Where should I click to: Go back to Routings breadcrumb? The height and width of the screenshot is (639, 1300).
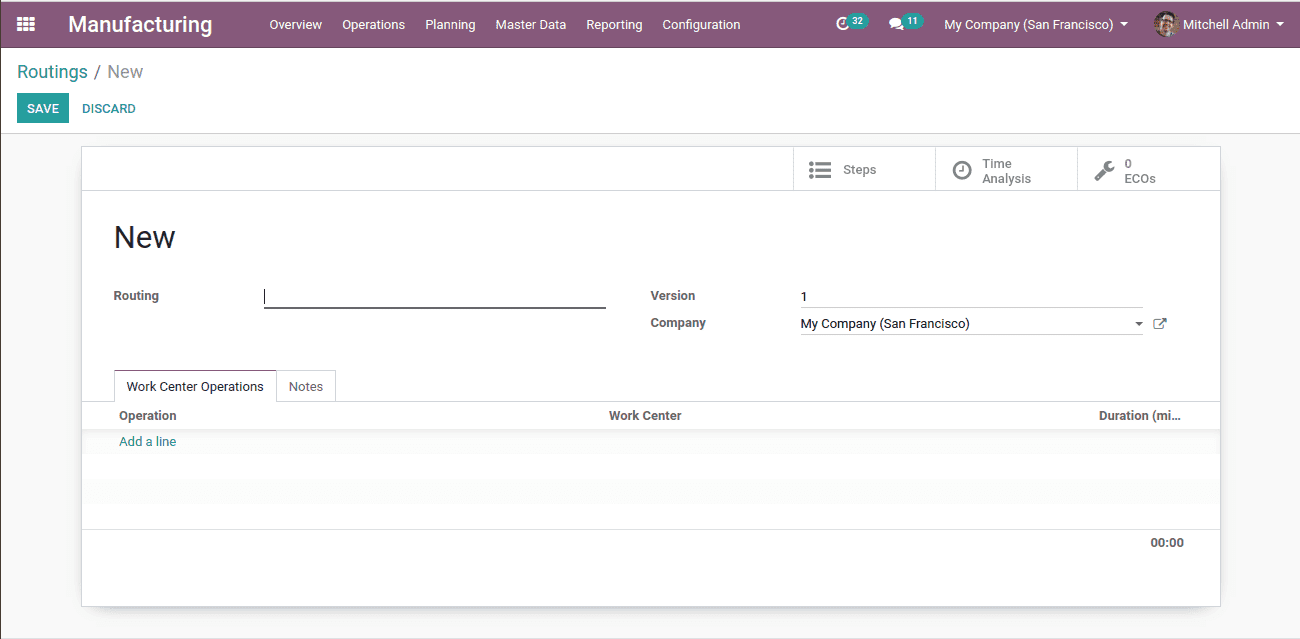tap(52, 72)
